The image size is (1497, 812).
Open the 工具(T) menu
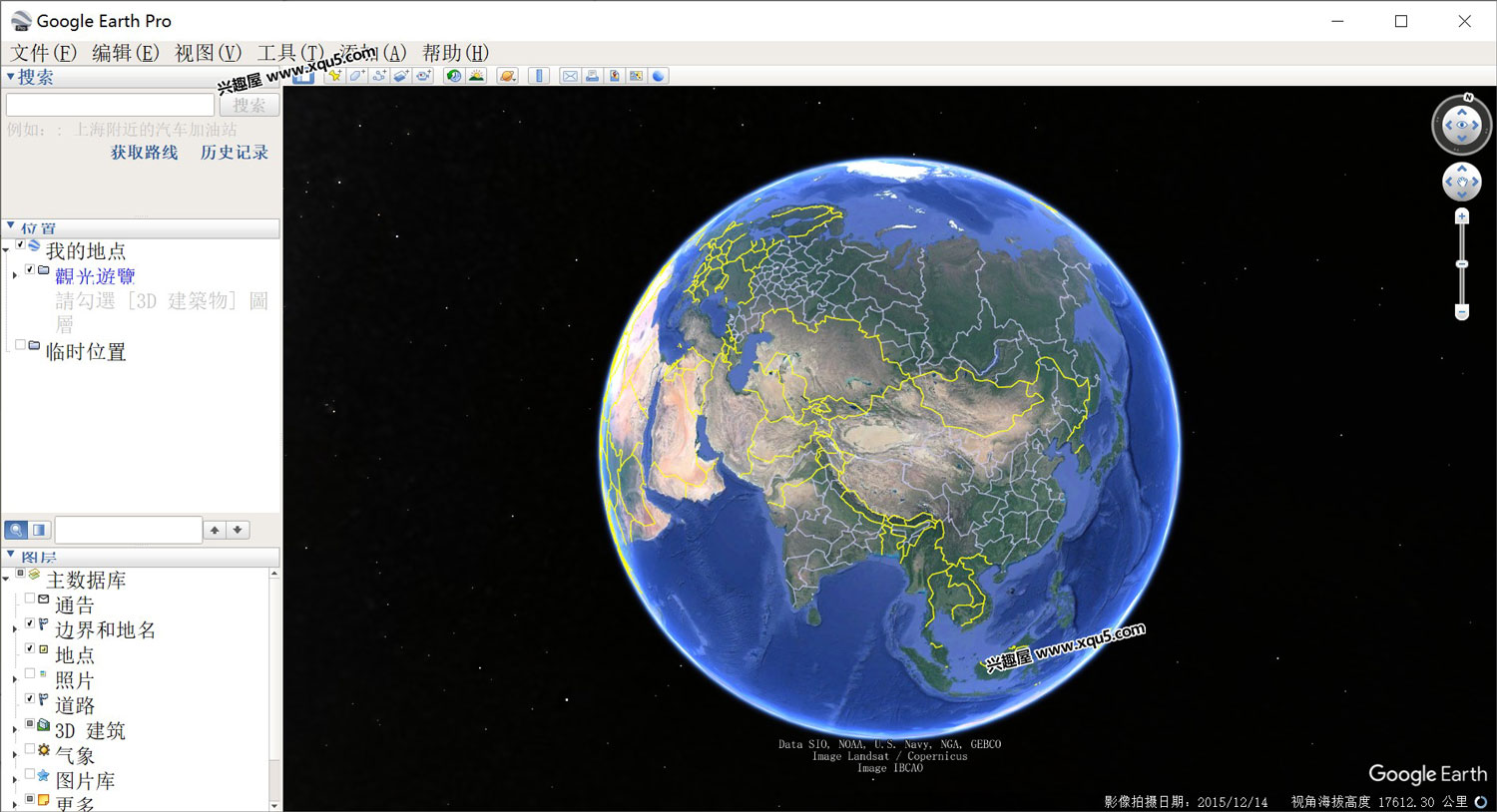(290, 53)
